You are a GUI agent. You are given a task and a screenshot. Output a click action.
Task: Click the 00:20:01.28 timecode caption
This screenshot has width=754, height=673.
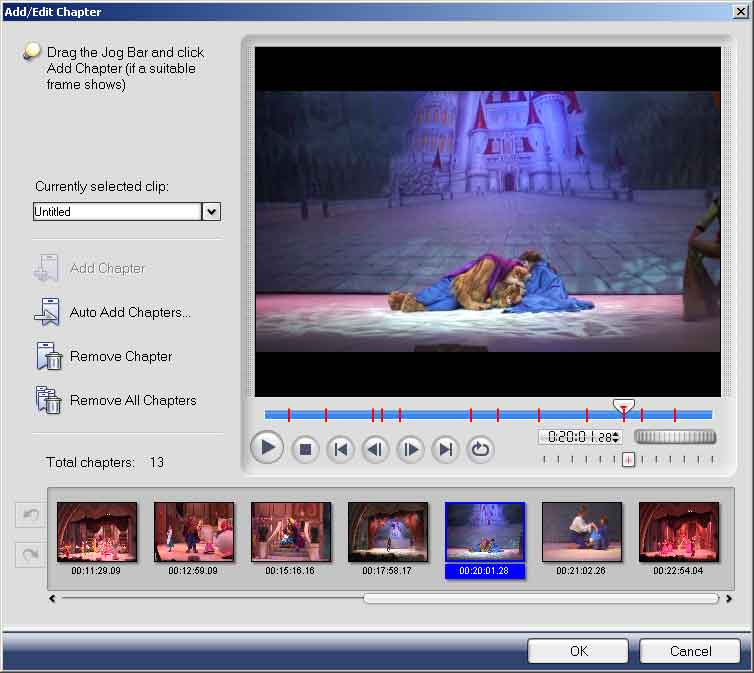484,571
